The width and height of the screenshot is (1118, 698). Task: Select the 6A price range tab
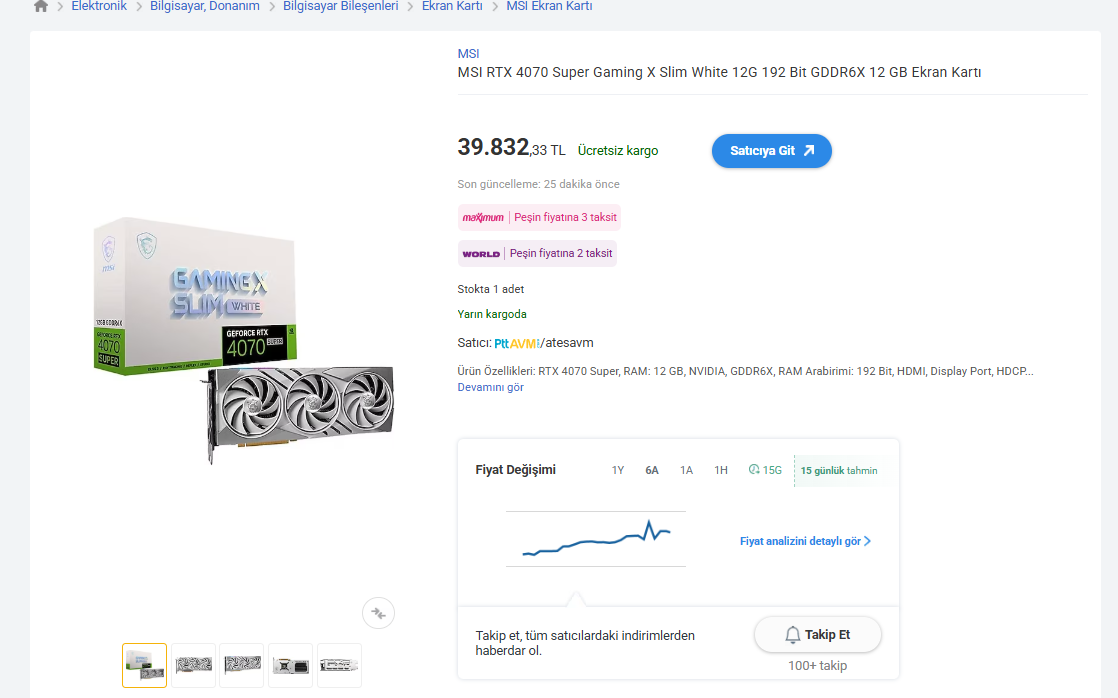tap(652, 470)
